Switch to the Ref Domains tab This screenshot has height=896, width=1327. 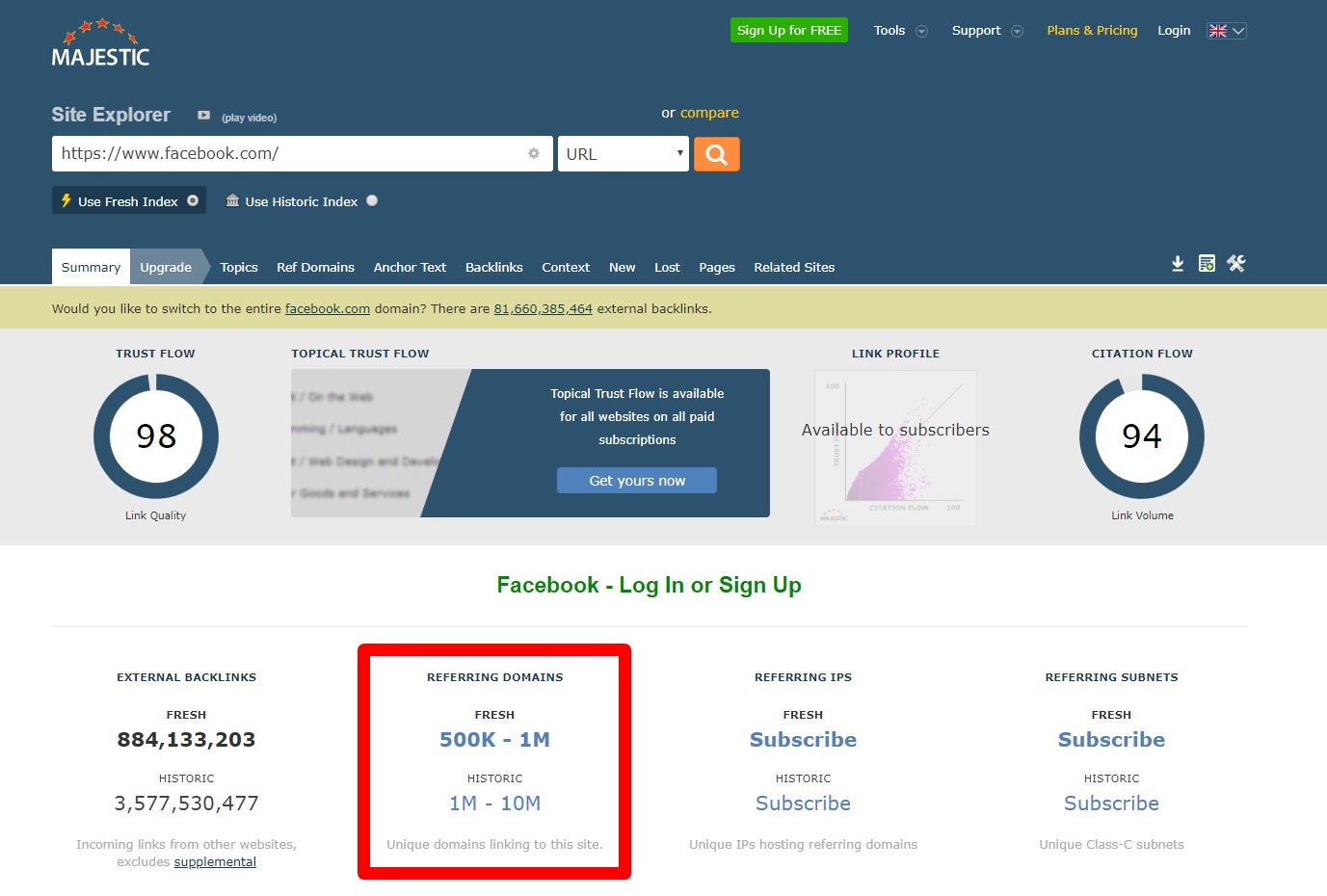click(315, 267)
